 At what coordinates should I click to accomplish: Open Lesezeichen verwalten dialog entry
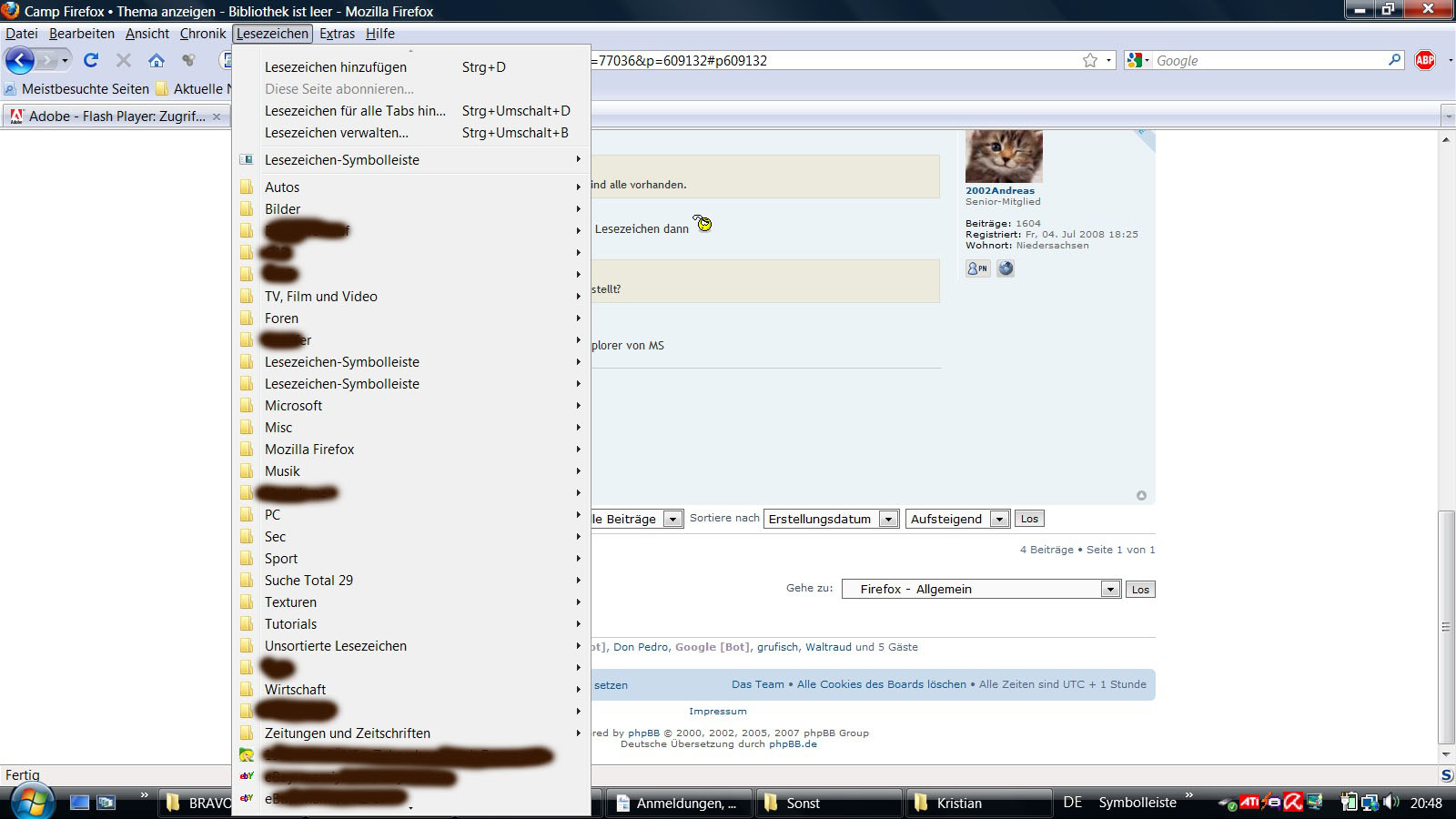point(411,133)
